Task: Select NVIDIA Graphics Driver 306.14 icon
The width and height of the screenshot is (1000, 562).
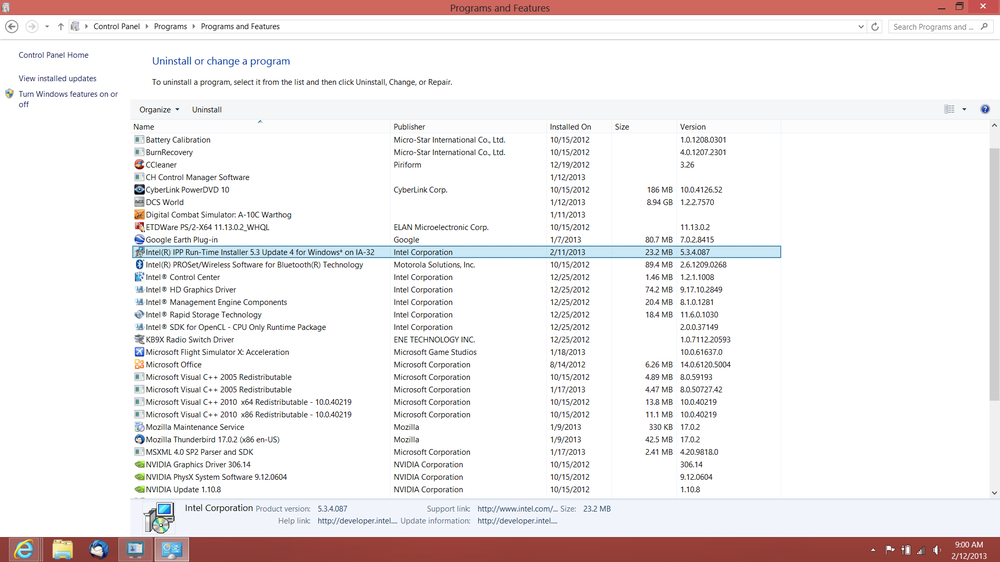Action: [139, 464]
